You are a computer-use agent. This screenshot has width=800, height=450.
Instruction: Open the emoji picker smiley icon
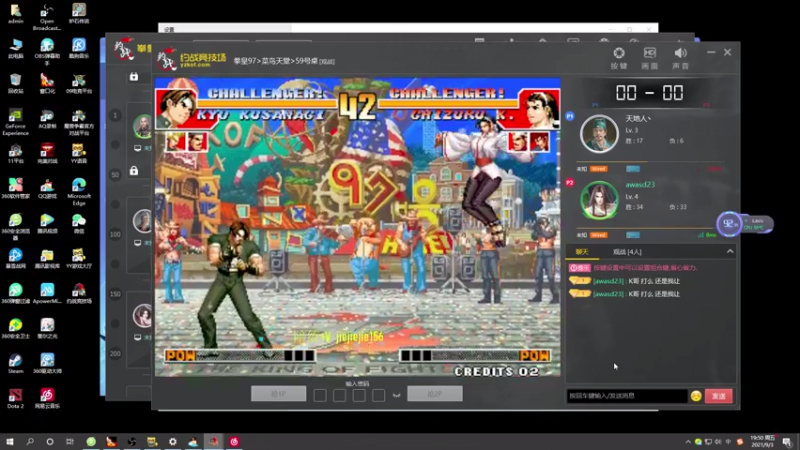tap(696, 396)
